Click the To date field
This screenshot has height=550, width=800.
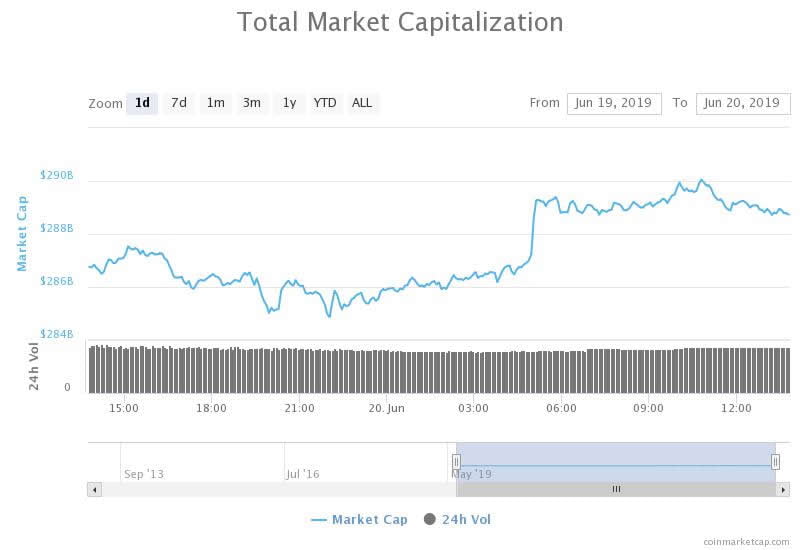point(743,103)
